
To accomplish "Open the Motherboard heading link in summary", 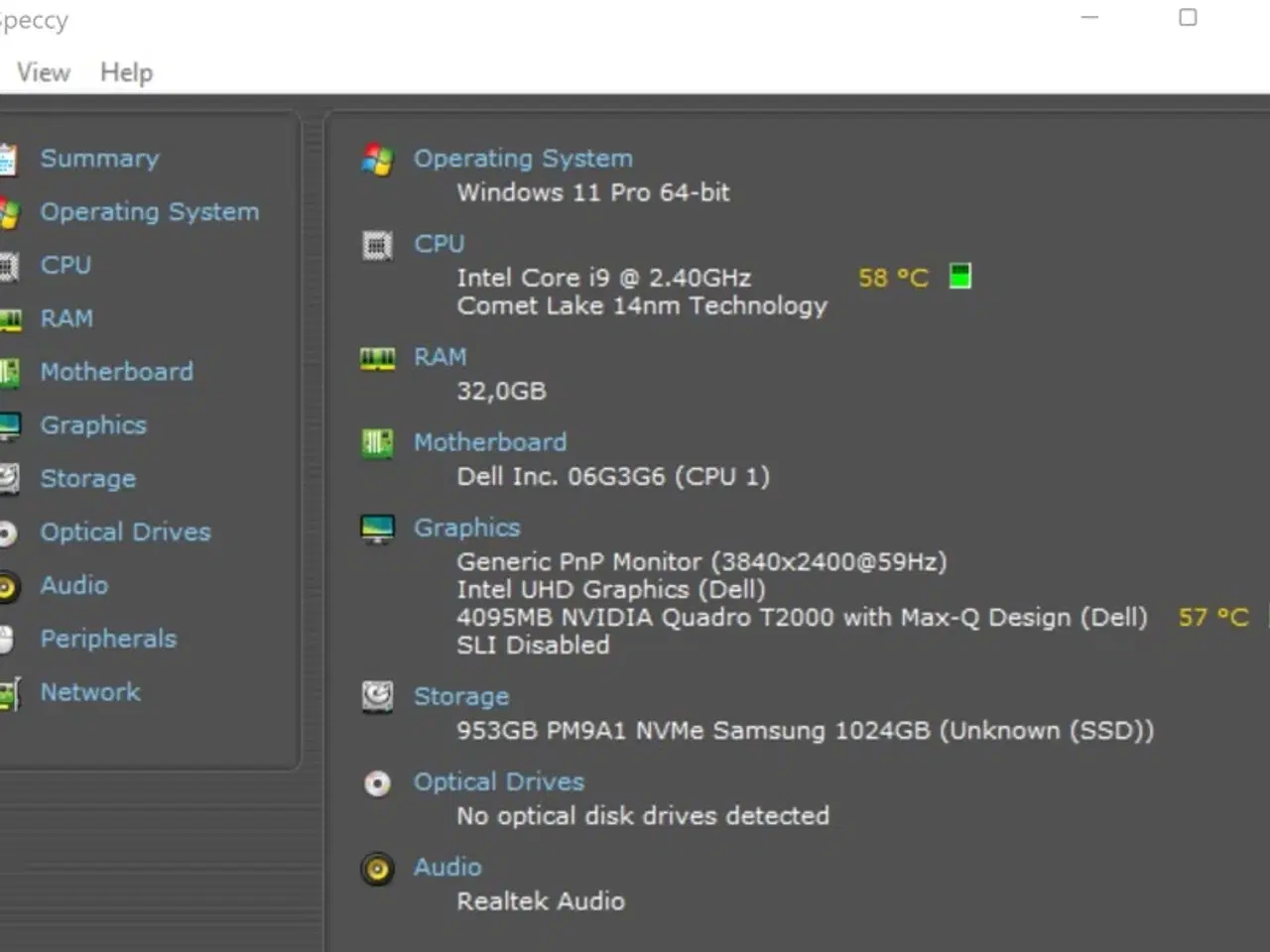I will (x=490, y=442).
